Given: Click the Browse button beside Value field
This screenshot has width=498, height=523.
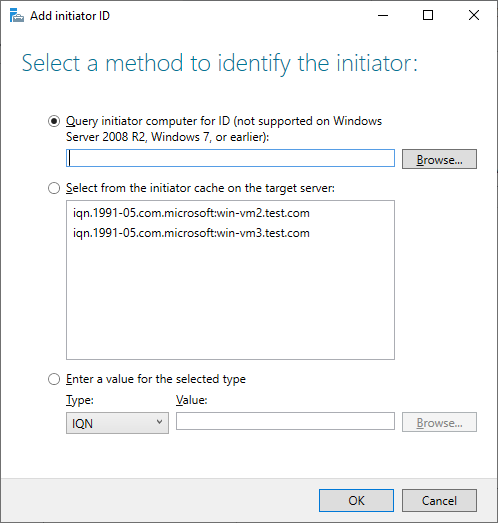Looking at the screenshot, I should [x=439, y=422].
